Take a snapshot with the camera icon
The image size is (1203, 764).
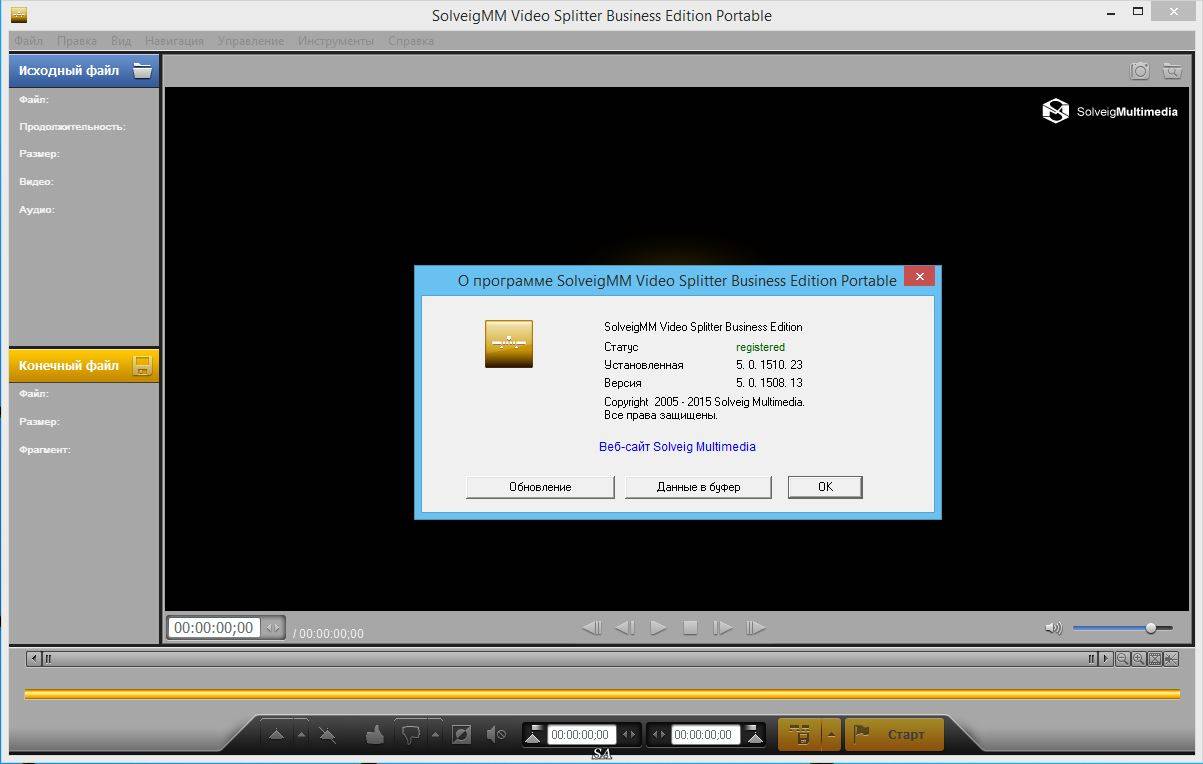click(x=1140, y=71)
